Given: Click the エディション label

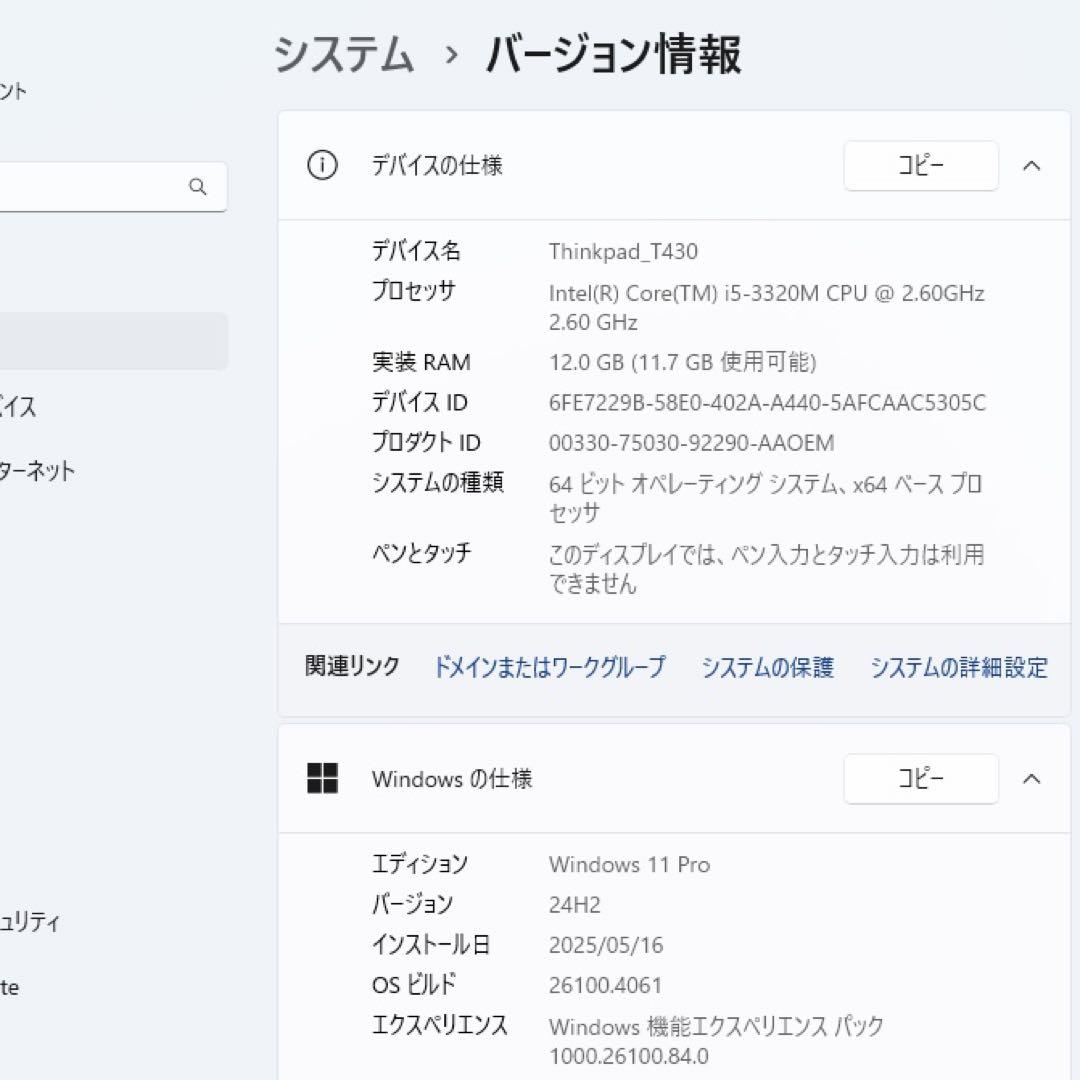Looking at the screenshot, I should coord(420,864).
